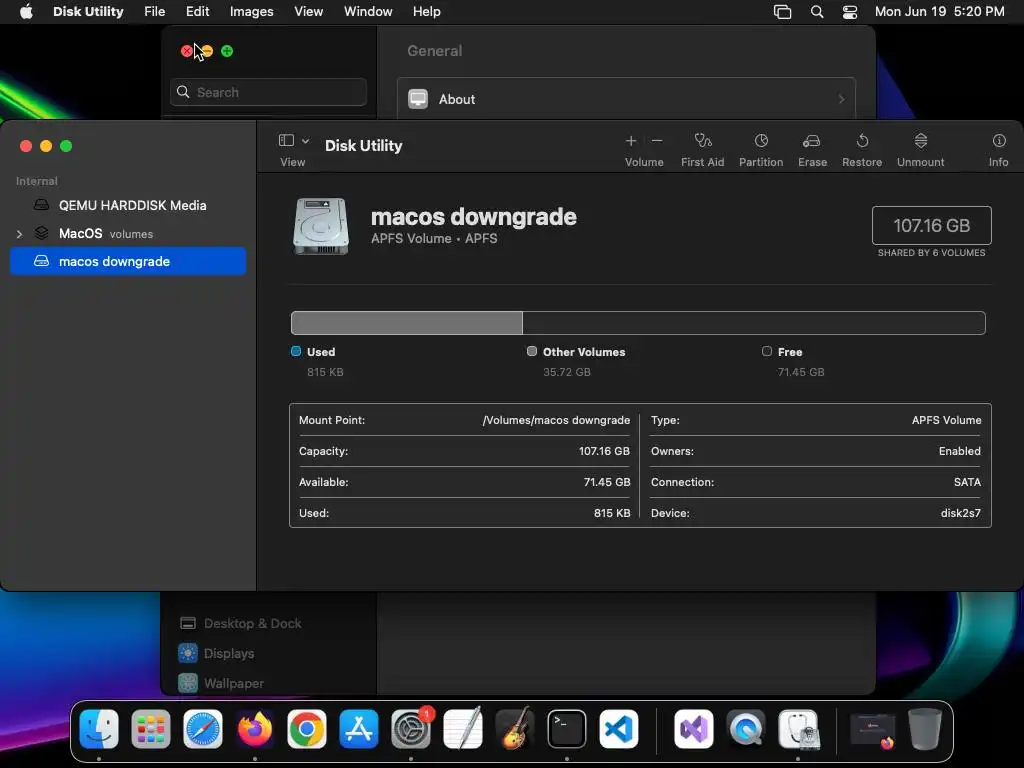Open the minimized Firefox window thumbnail in Dock
The height and width of the screenshot is (768, 1024).
(x=872, y=730)
